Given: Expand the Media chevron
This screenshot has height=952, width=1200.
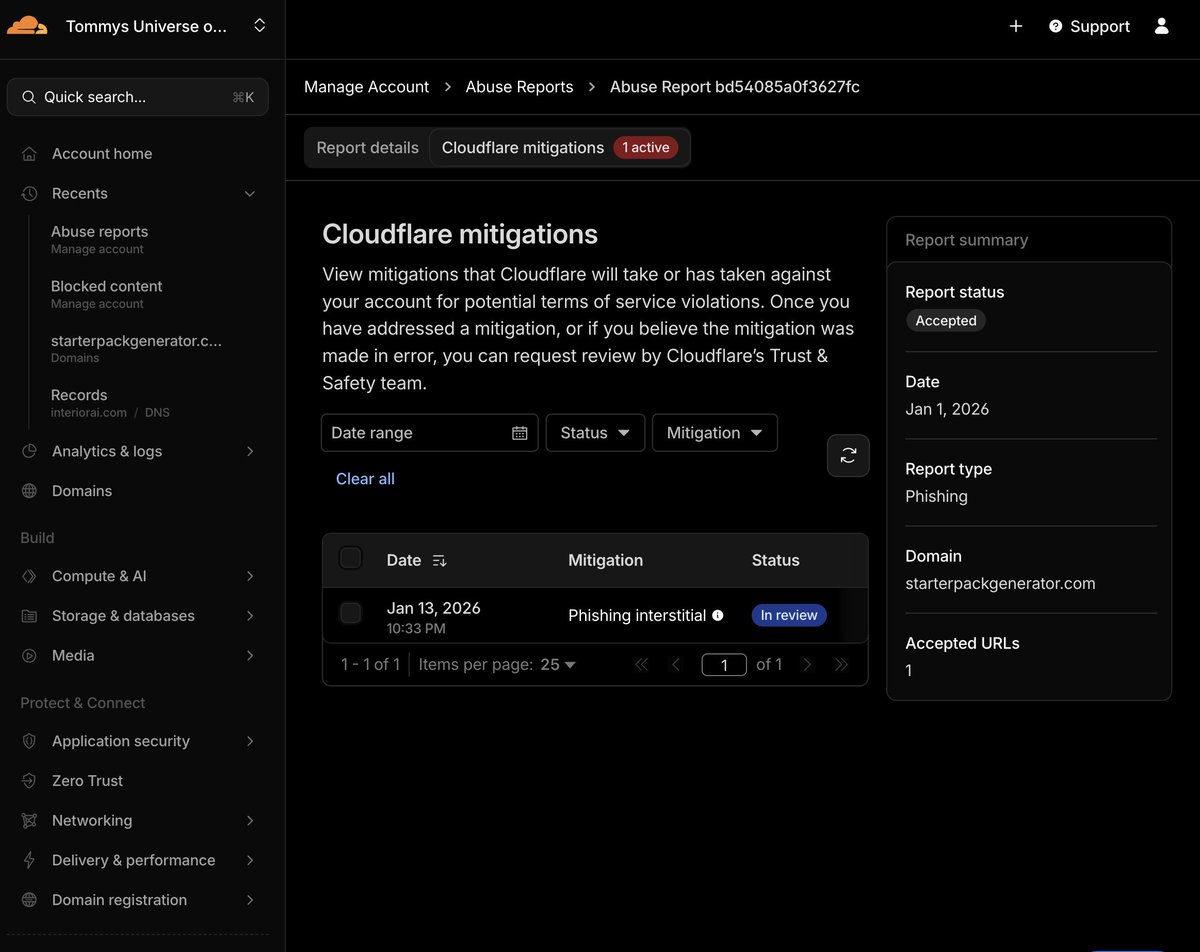Looking at the screenshot, I should (x=250, y=656).
